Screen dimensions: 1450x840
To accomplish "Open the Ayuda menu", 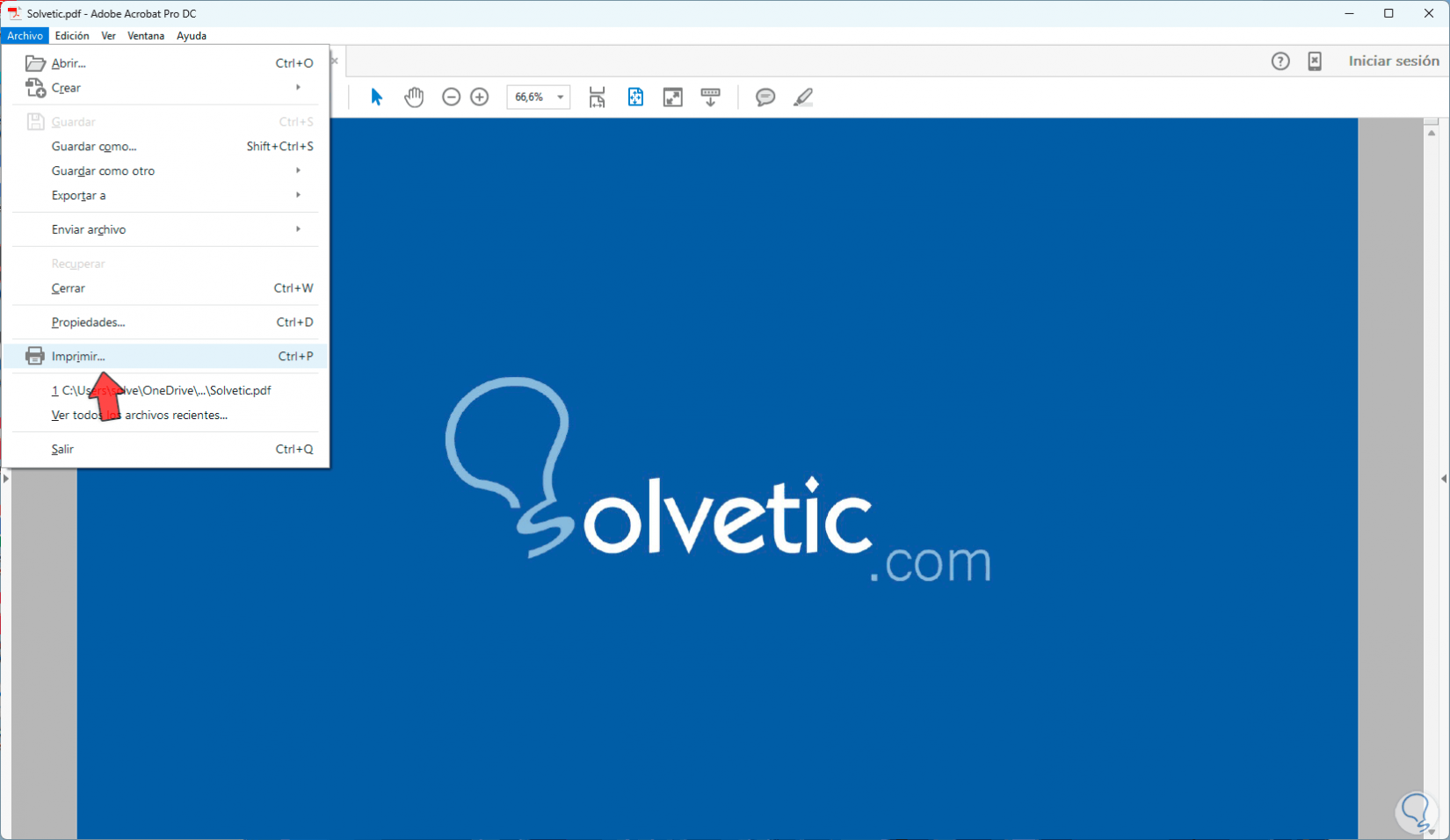I will tap(192, 36).
